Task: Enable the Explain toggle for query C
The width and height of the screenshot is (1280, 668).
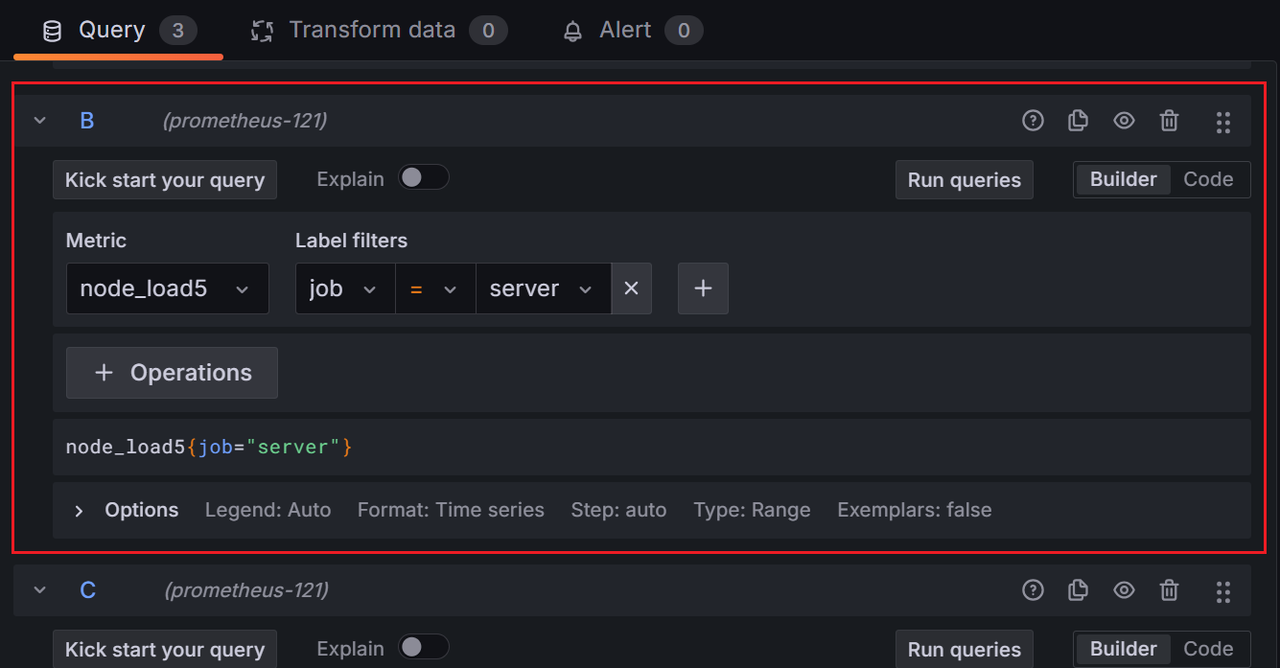Action: 423,646
